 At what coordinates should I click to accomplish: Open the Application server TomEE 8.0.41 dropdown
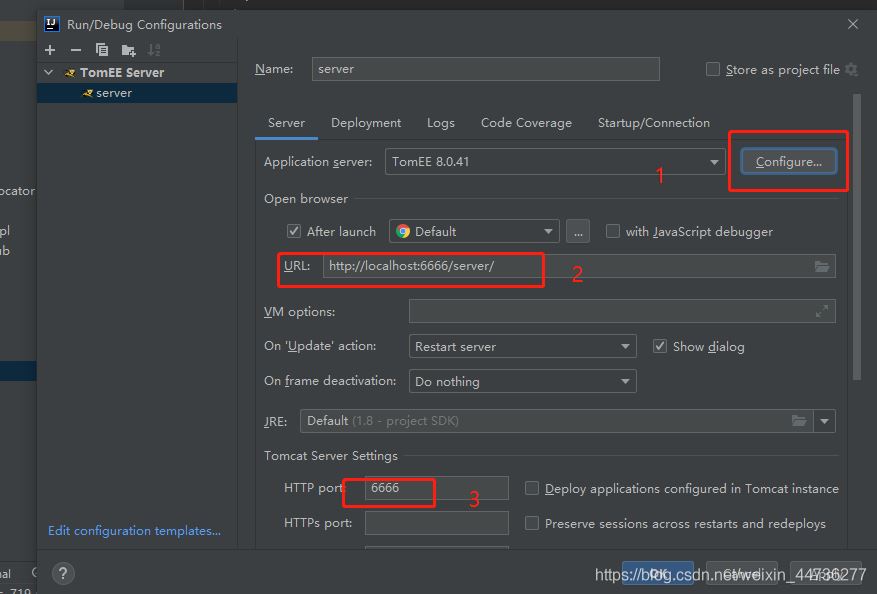[555, 161]
